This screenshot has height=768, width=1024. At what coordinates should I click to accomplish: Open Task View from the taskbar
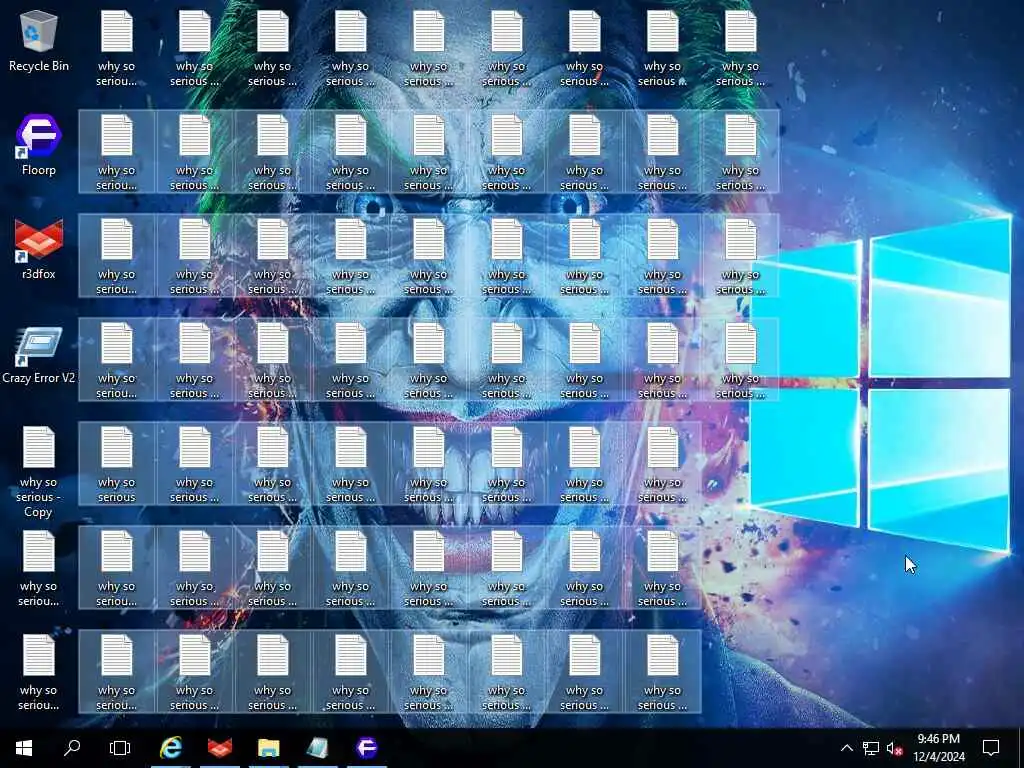click(120, 748)
